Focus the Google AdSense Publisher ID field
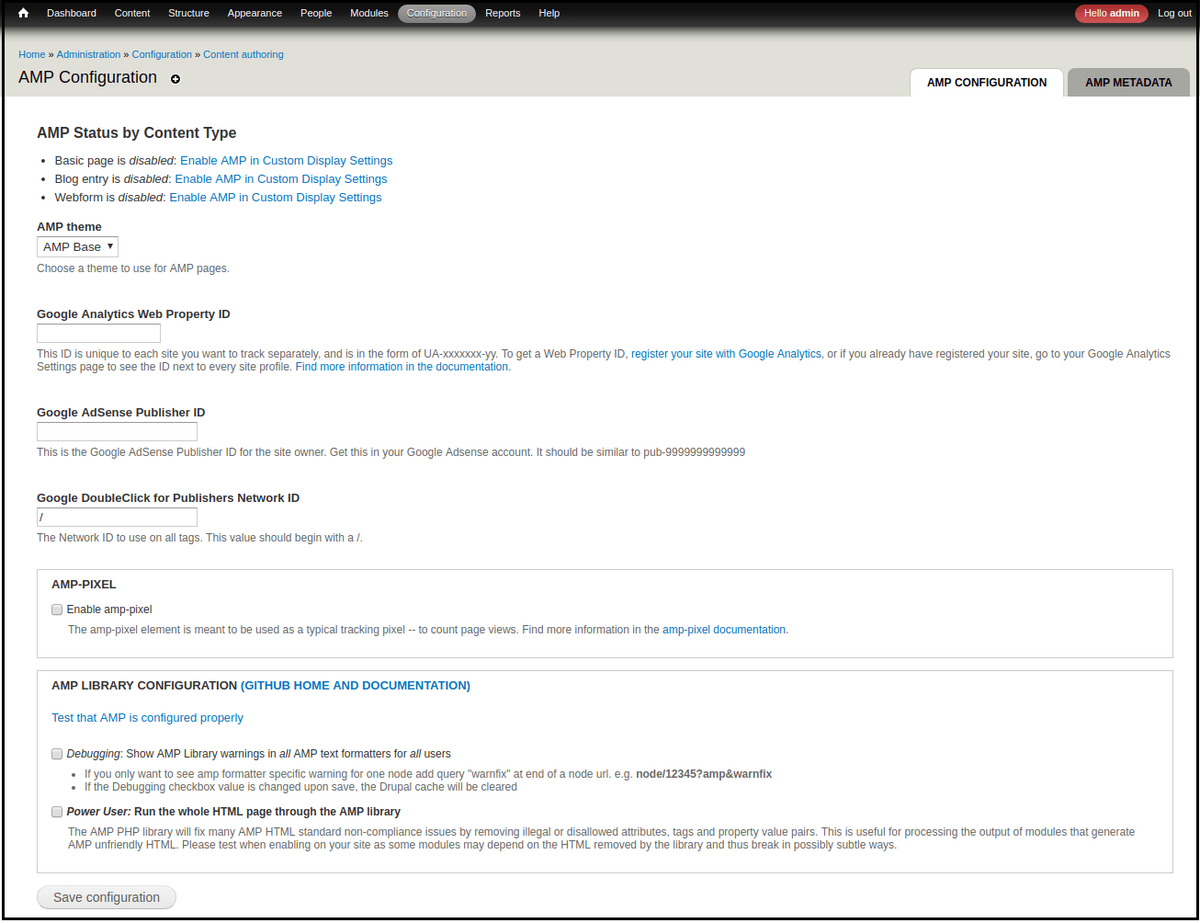The width and height of the screenshot is (1200, 923). click(117, 432)
